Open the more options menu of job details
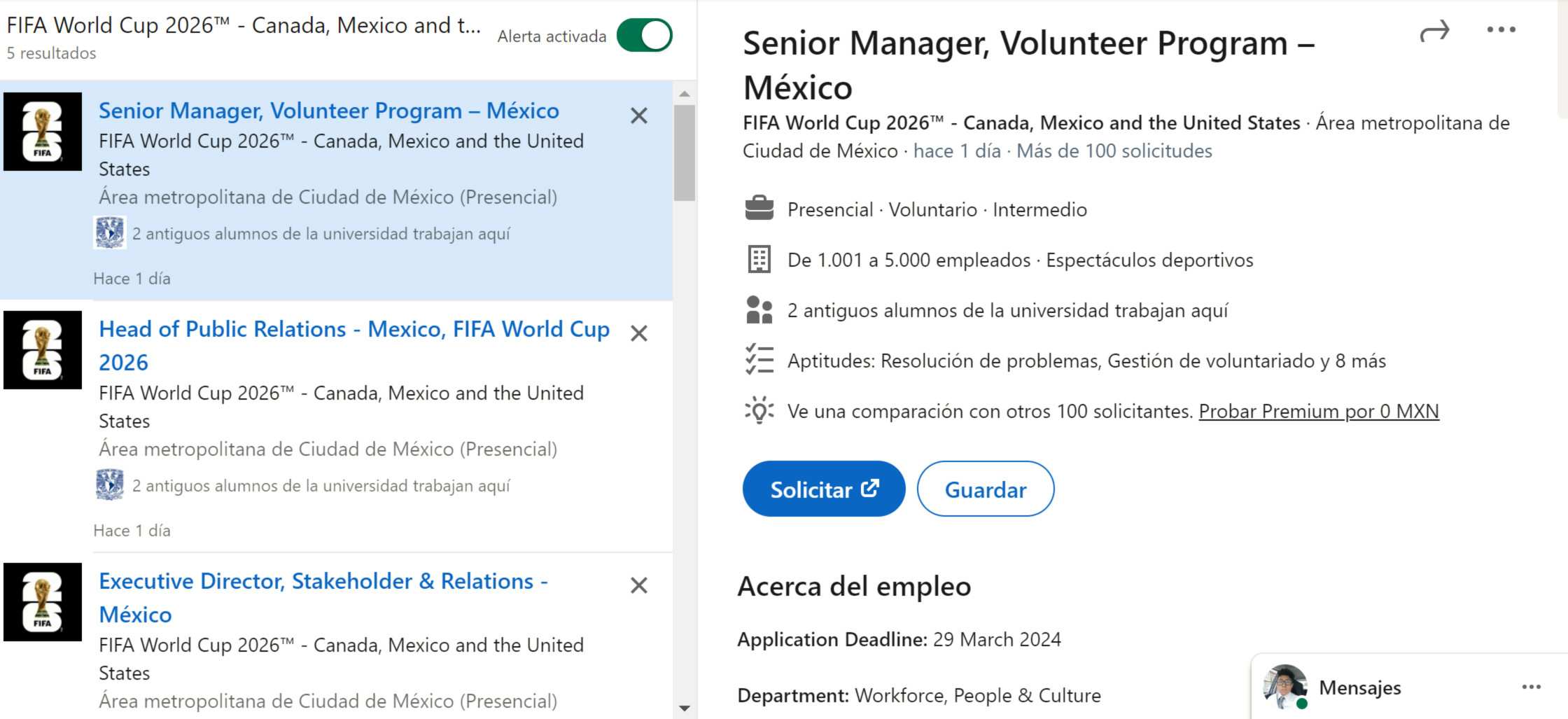 point(1501,29)
